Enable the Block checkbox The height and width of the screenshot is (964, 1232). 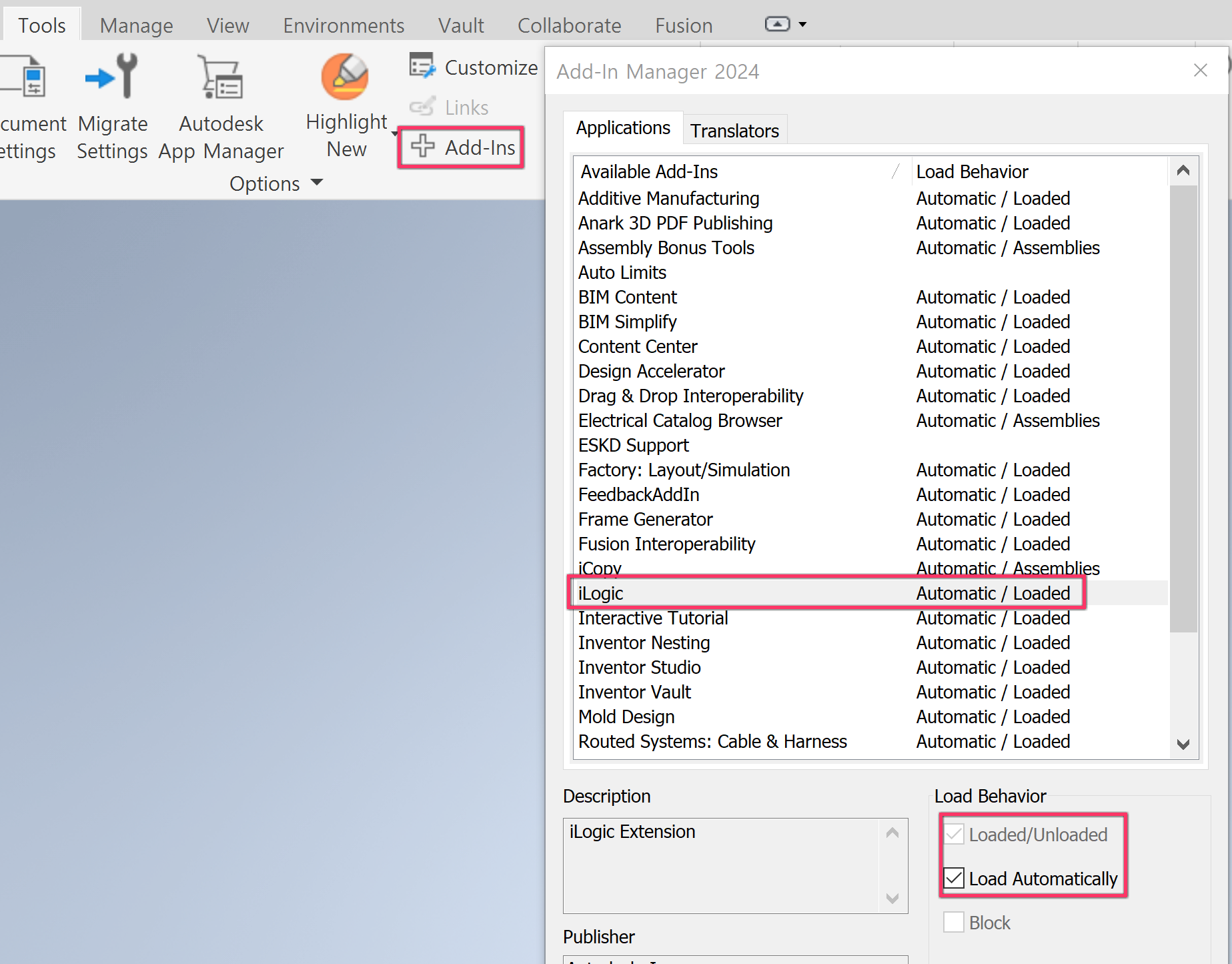pos(954,922)
